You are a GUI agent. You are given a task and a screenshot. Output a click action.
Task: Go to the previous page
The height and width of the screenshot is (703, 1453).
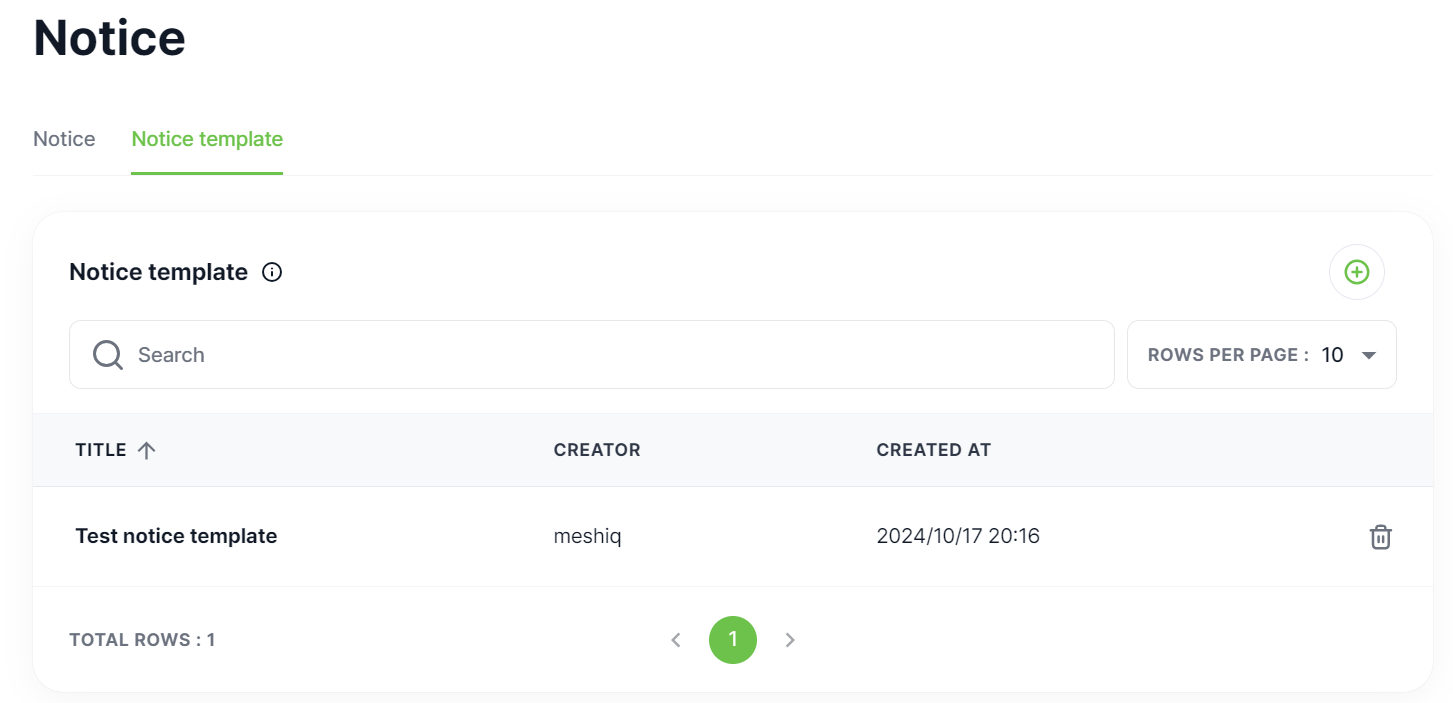[x=676, y=640]
